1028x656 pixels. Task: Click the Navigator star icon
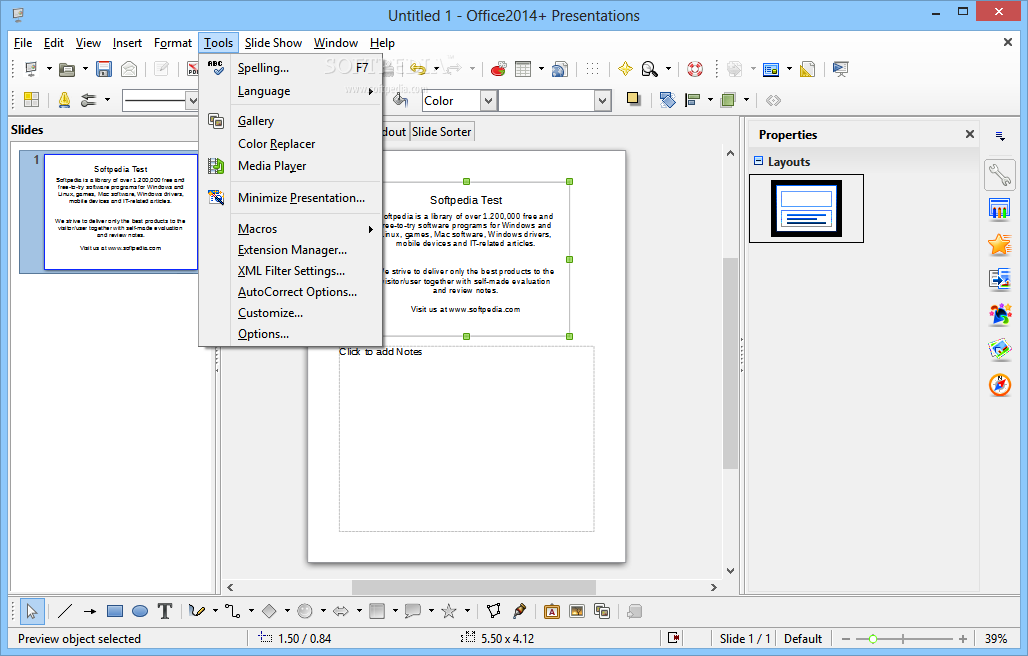[x=625, y=69]
